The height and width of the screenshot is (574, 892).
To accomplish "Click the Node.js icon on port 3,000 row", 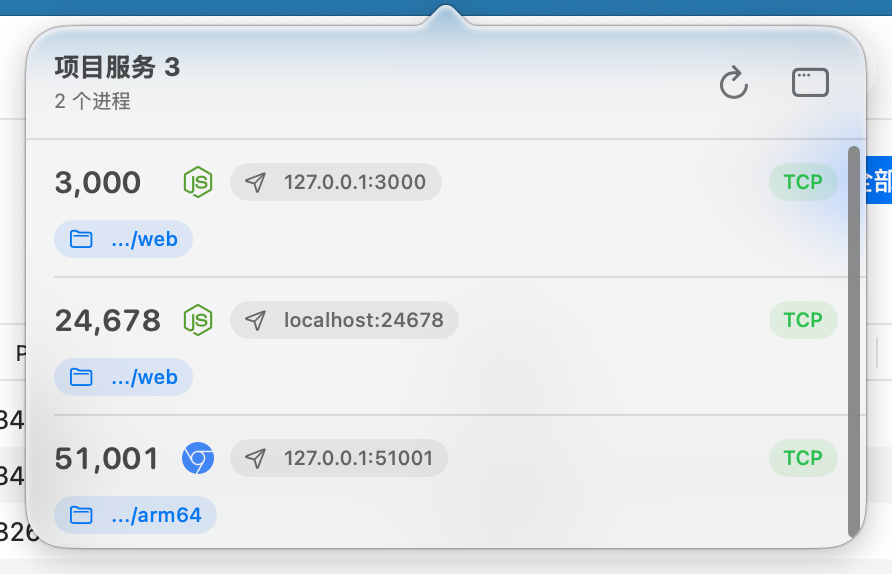I will pyautogui.click(x=198, y=182).
